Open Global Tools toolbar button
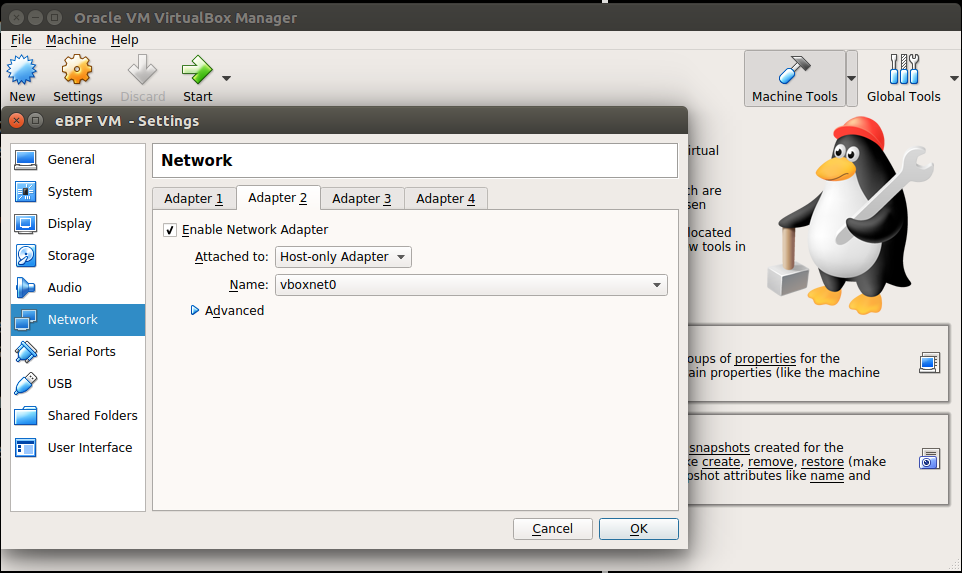 tap(903, 79)
